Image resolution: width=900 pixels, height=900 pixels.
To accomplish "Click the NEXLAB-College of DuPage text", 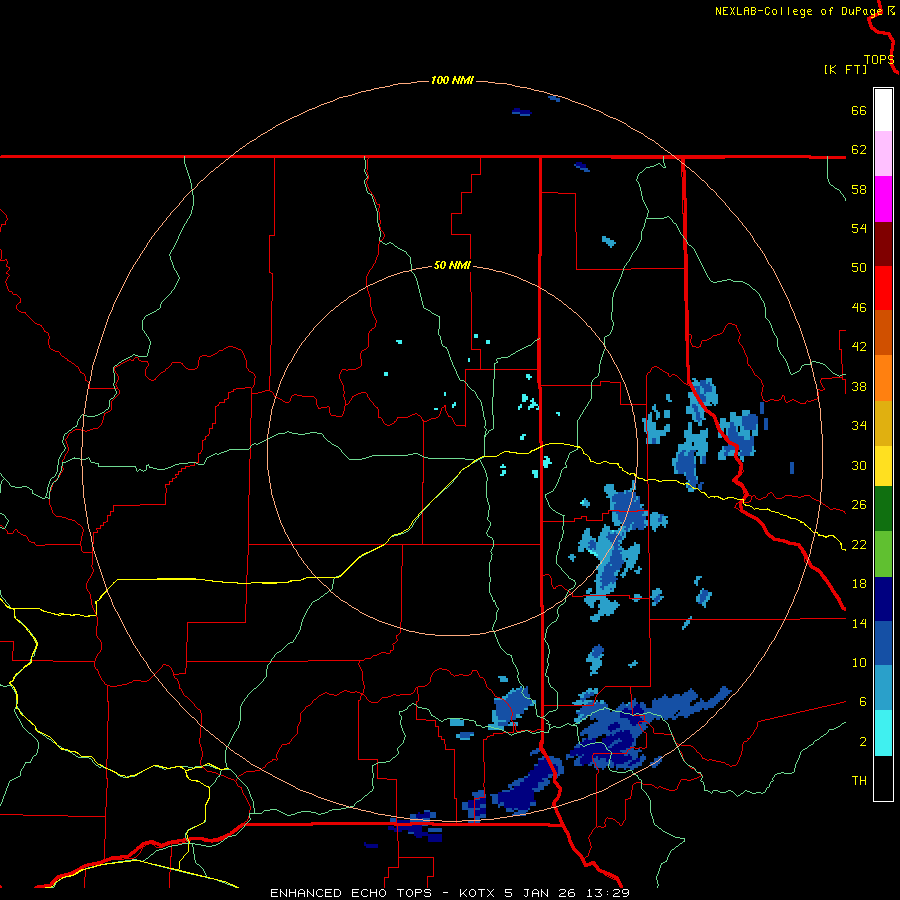I will [801, 11].
